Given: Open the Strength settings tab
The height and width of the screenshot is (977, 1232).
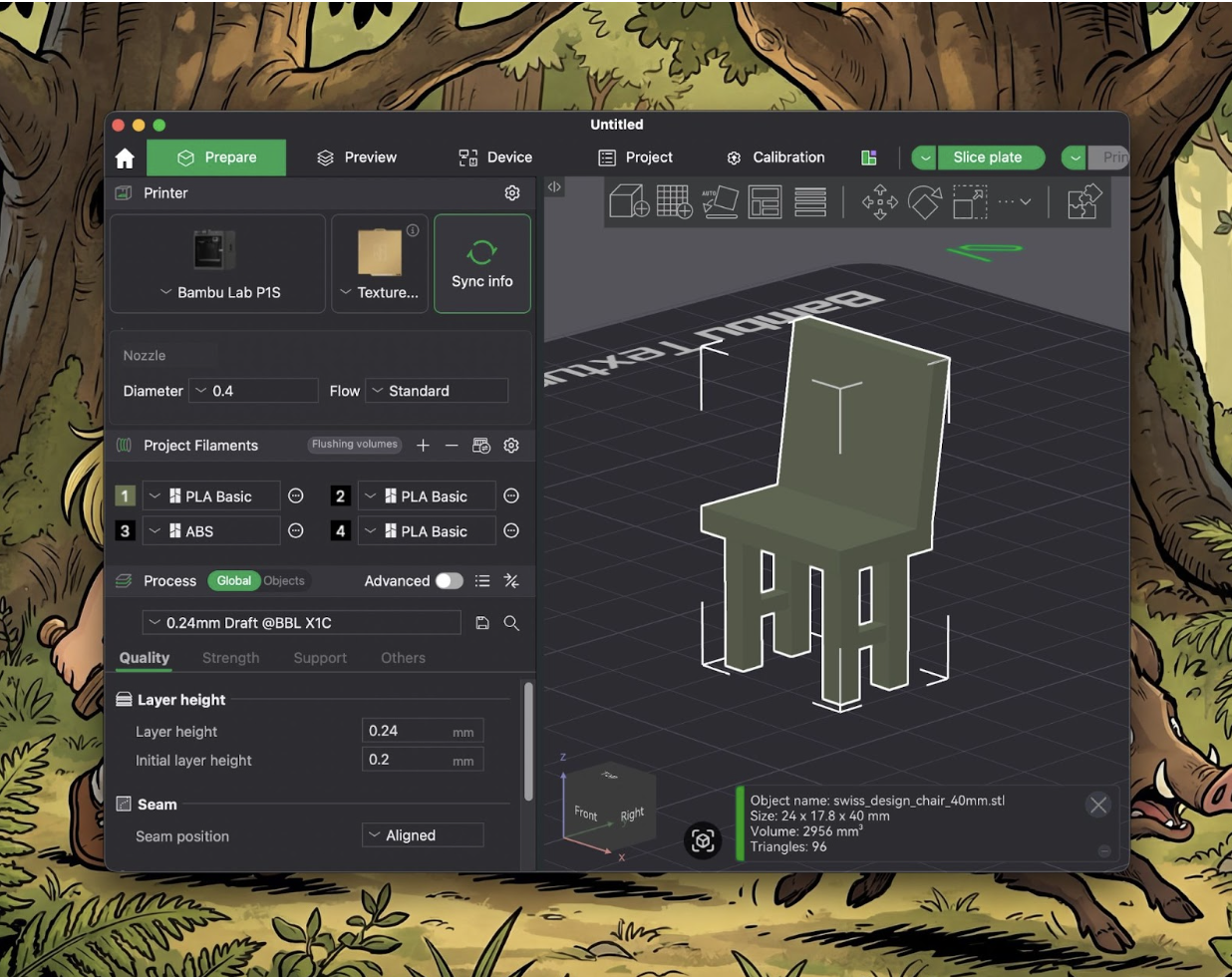Looking at the screenshot, I should pos(230,658).
